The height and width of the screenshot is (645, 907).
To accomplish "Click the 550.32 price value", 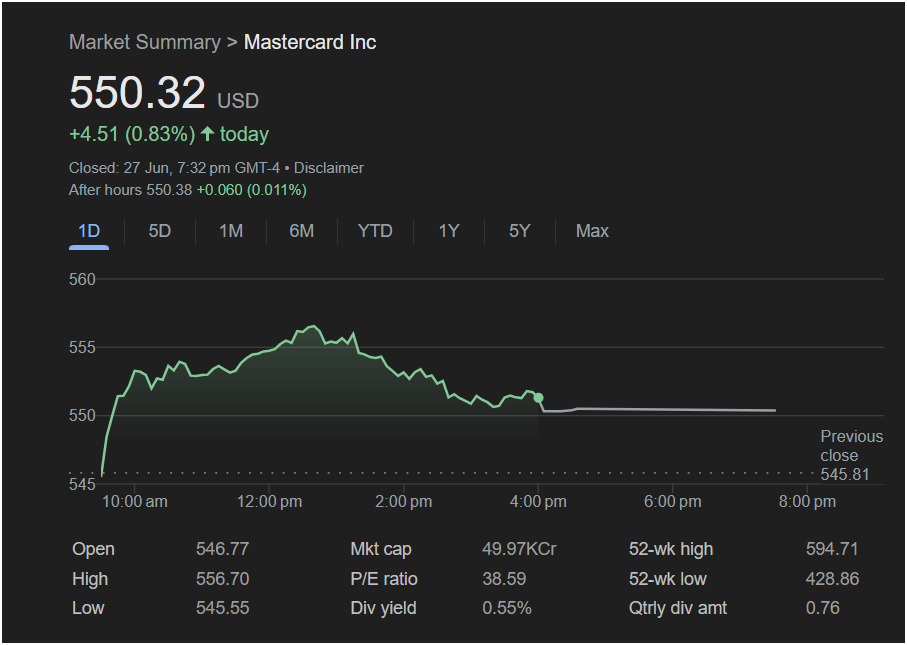I will point(137,93).
